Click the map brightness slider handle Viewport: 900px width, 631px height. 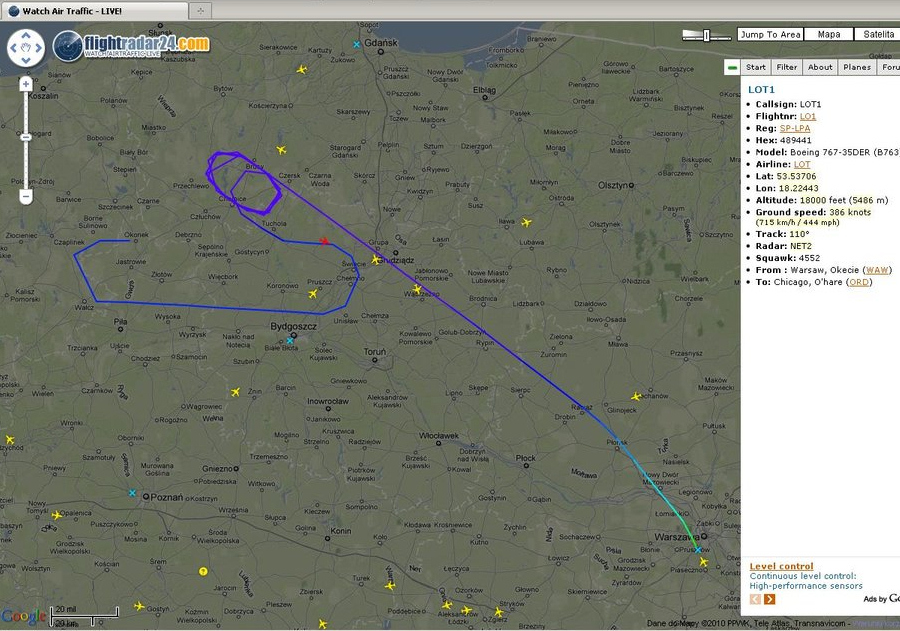707,35
